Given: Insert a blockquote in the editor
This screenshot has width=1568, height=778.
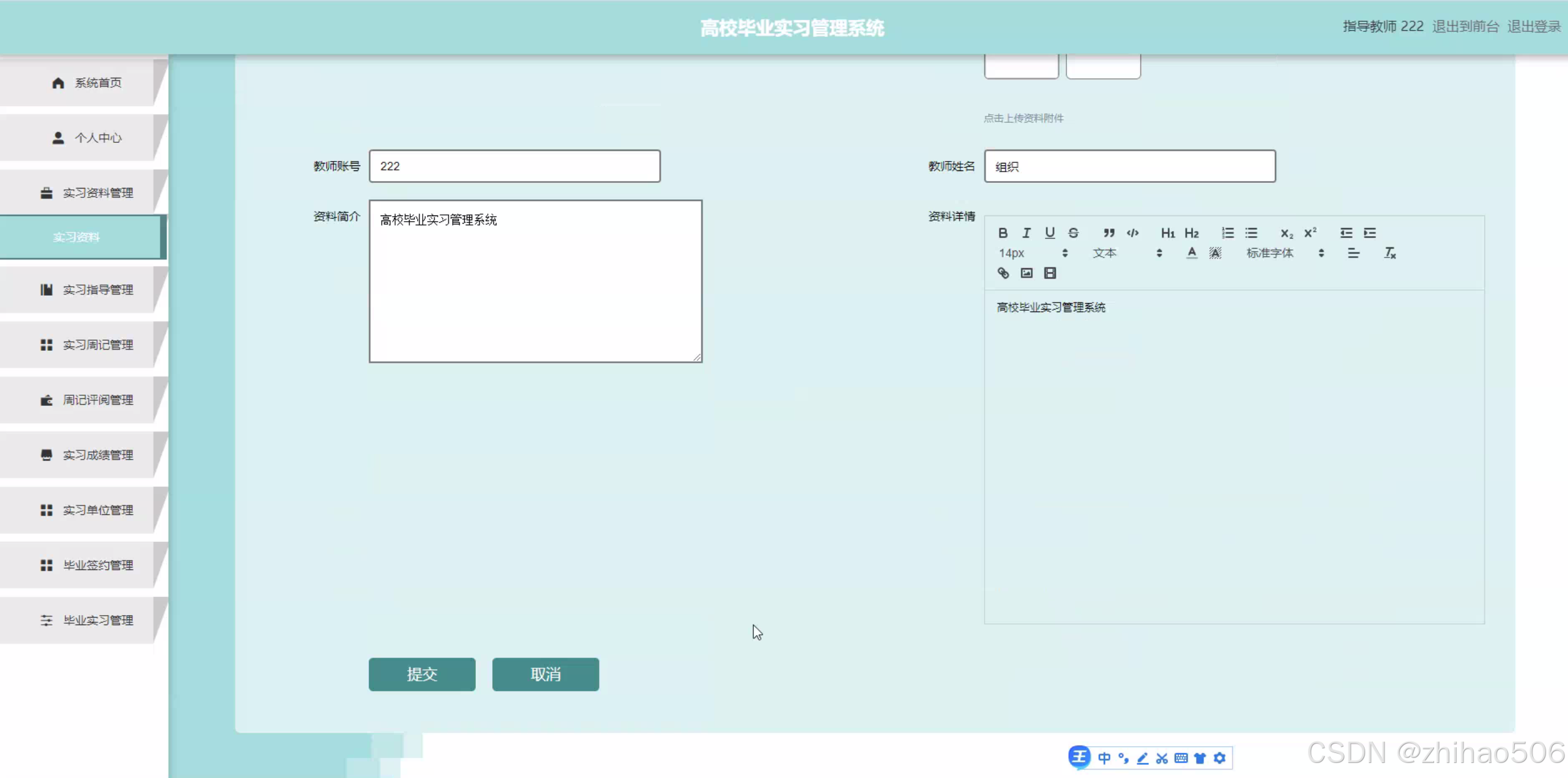Looking at the screenshot, I should tap(1109, 233).
